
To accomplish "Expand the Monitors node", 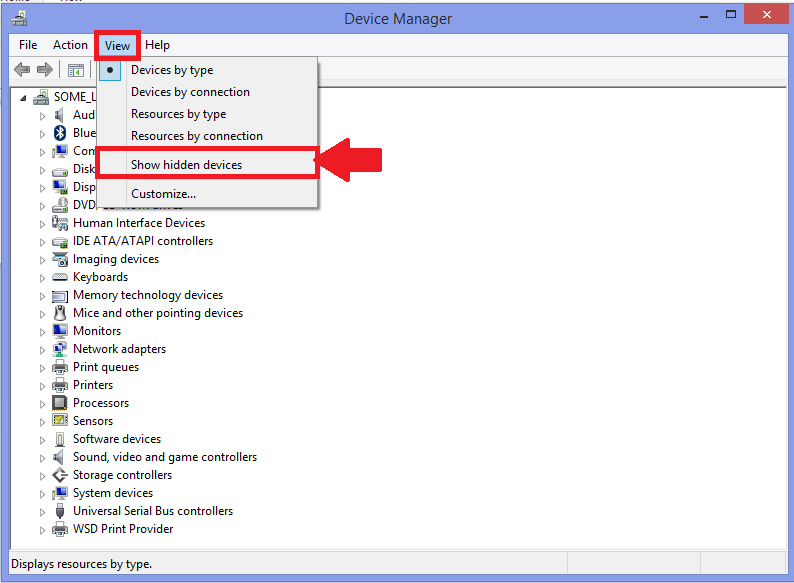I will [43, 332].
